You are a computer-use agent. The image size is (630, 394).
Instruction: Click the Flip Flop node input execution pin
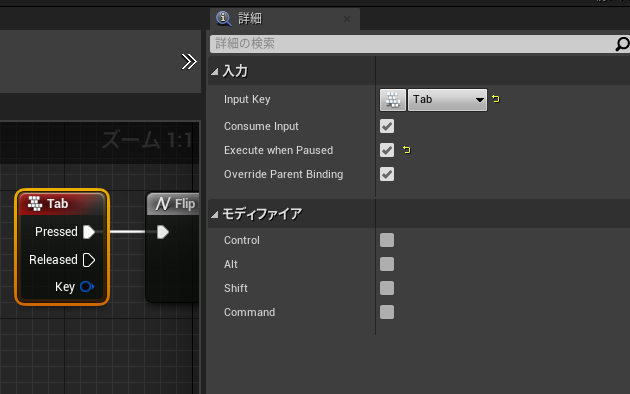click(163, 232)
